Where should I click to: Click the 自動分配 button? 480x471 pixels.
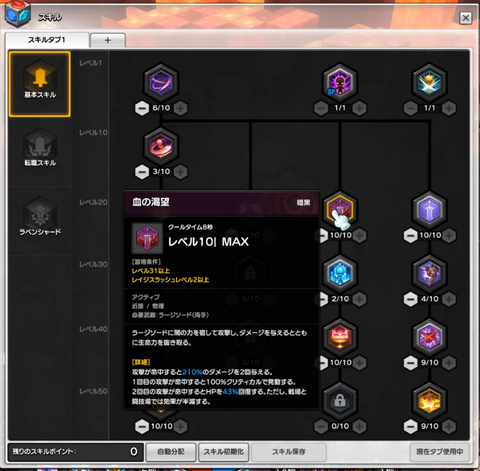click(171, 452)
